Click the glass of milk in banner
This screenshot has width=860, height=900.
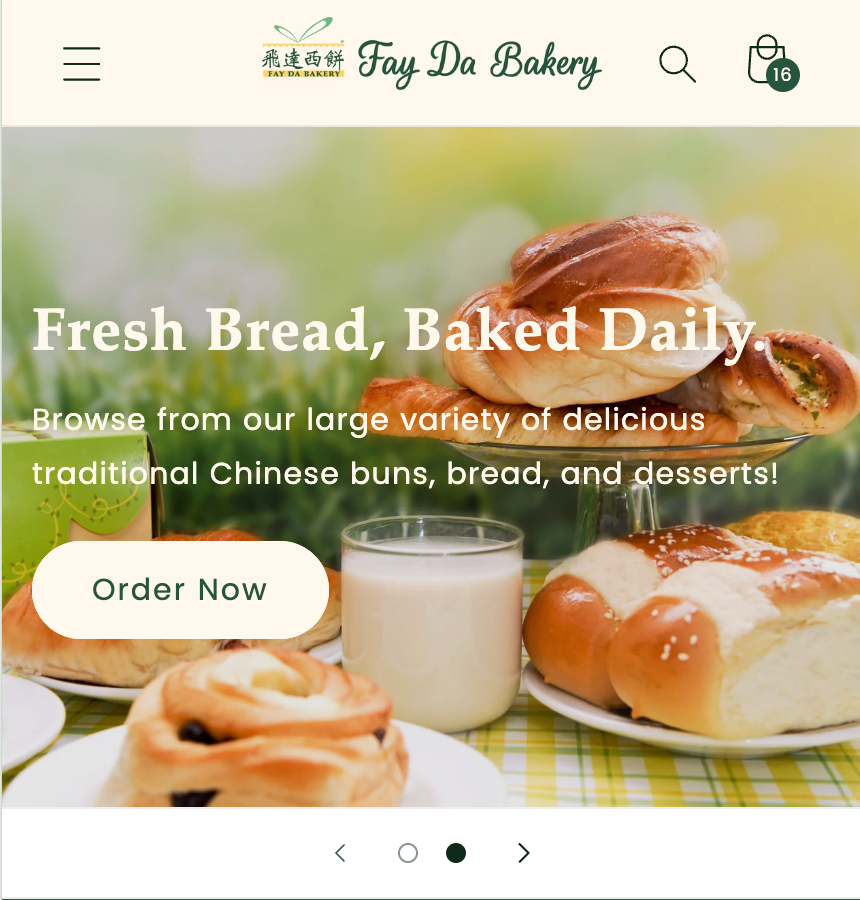point(432,623)
